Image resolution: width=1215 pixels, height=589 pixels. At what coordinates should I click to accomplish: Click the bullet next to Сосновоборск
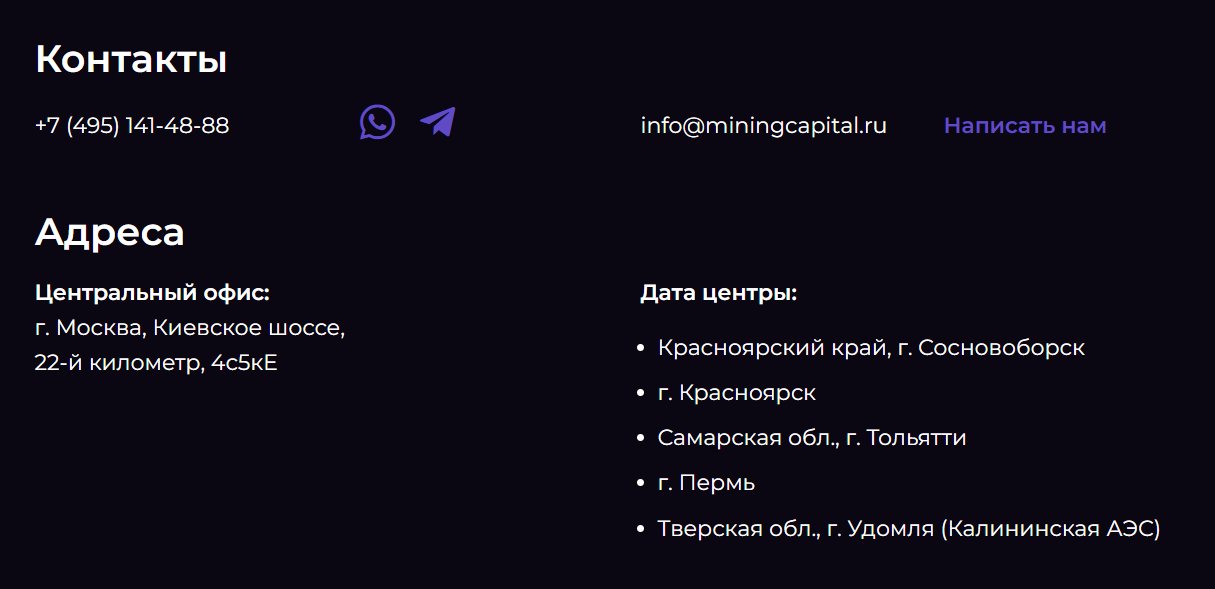tap(641, 349)
